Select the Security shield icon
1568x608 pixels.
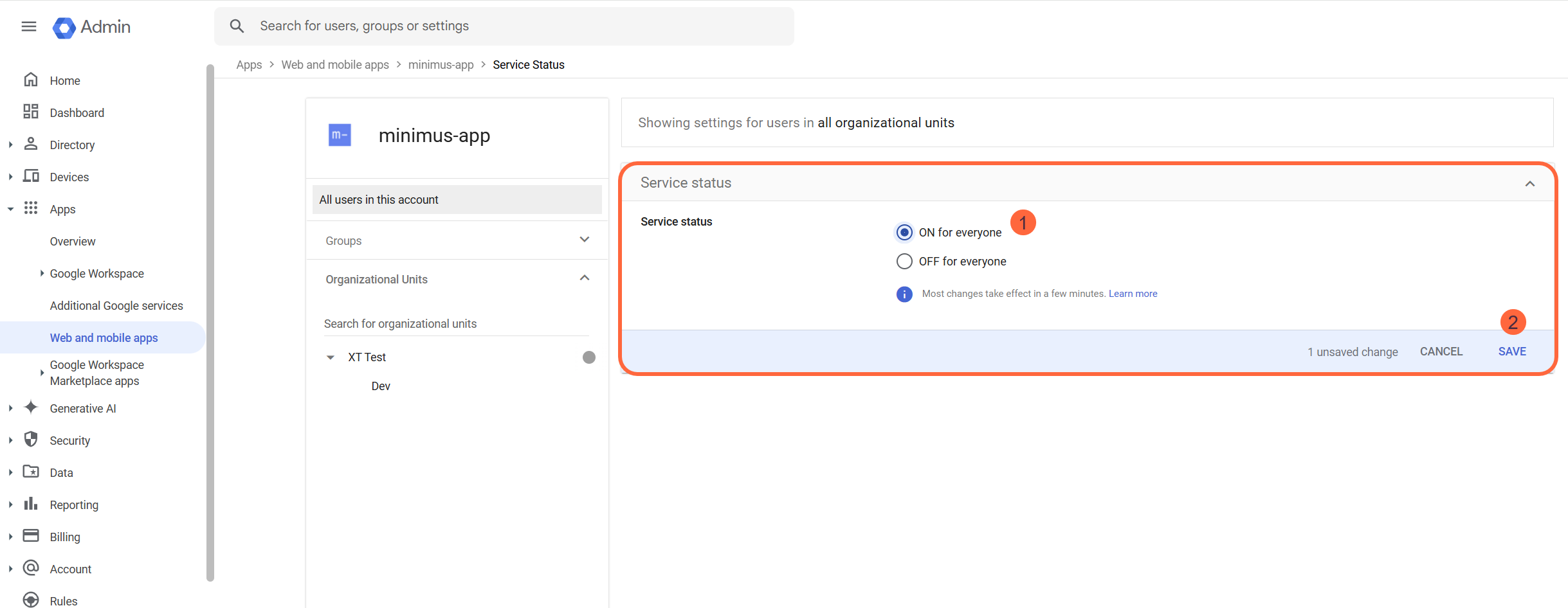click(x=31, y=440)
